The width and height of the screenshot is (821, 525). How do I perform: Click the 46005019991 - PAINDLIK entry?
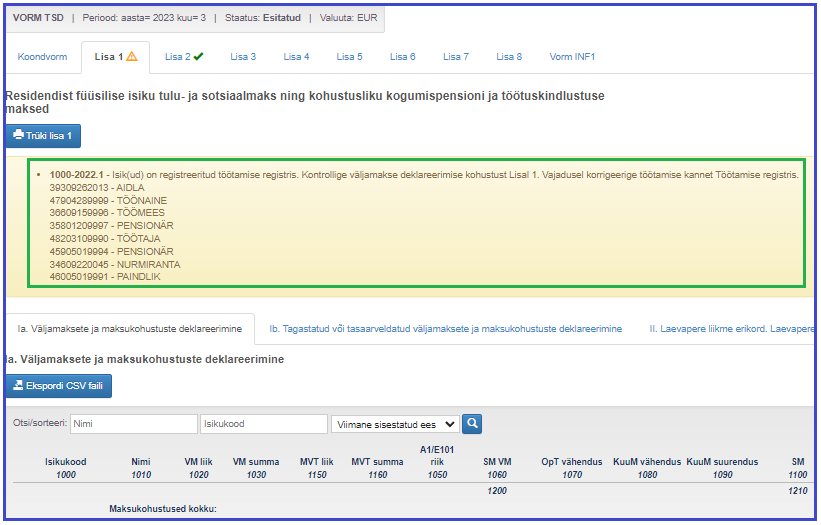[105, 276]
